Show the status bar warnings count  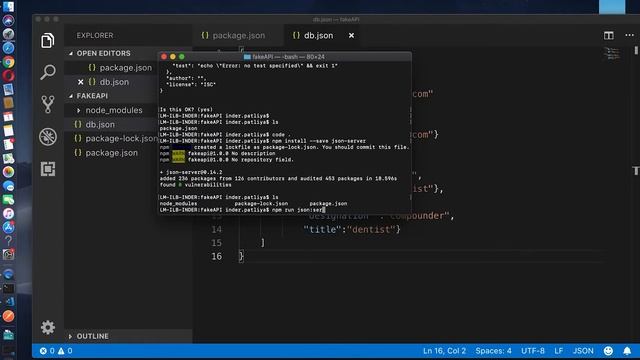(65, 351)
